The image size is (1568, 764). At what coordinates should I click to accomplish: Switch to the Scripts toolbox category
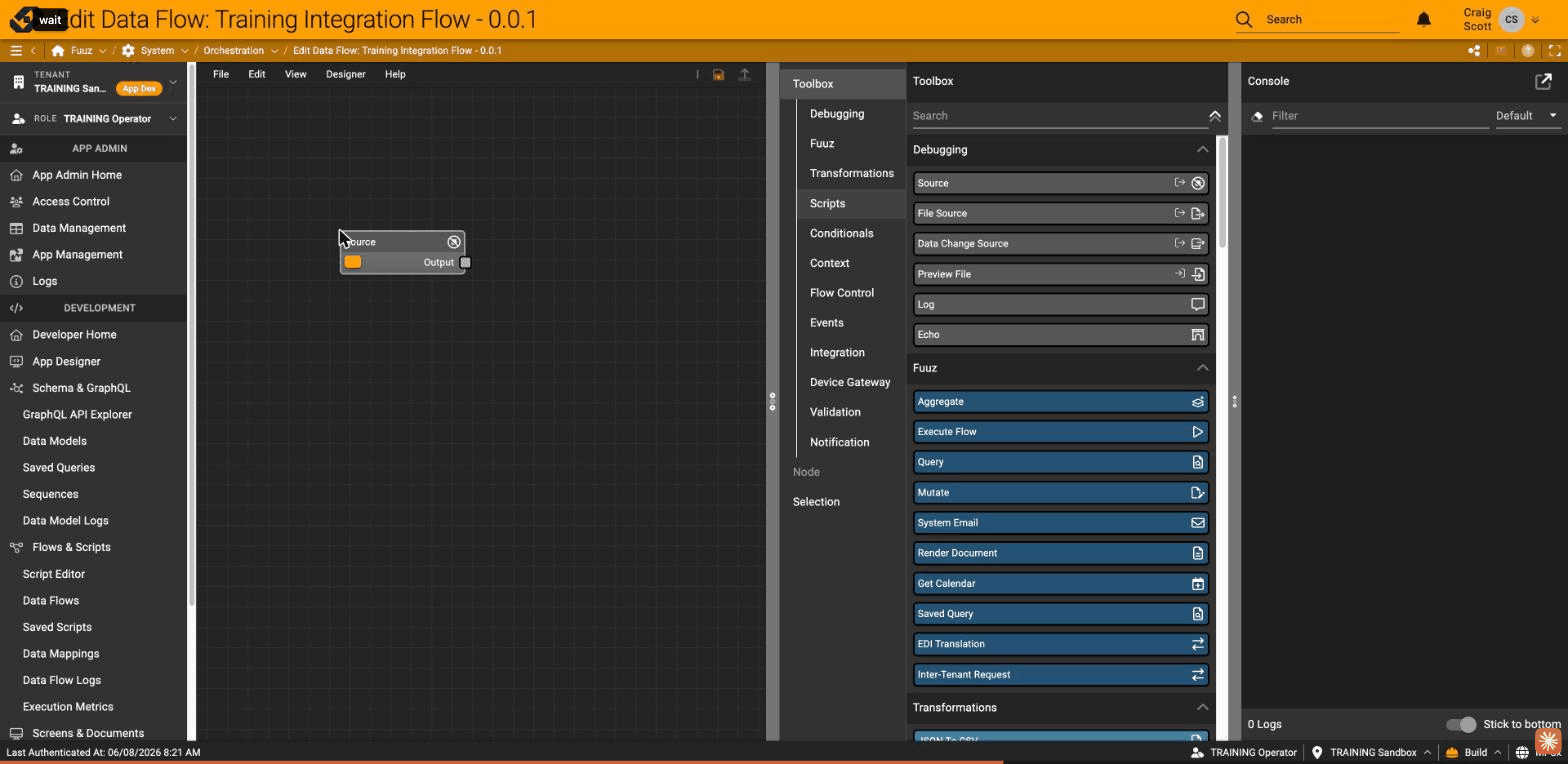[x=827, y=203]
